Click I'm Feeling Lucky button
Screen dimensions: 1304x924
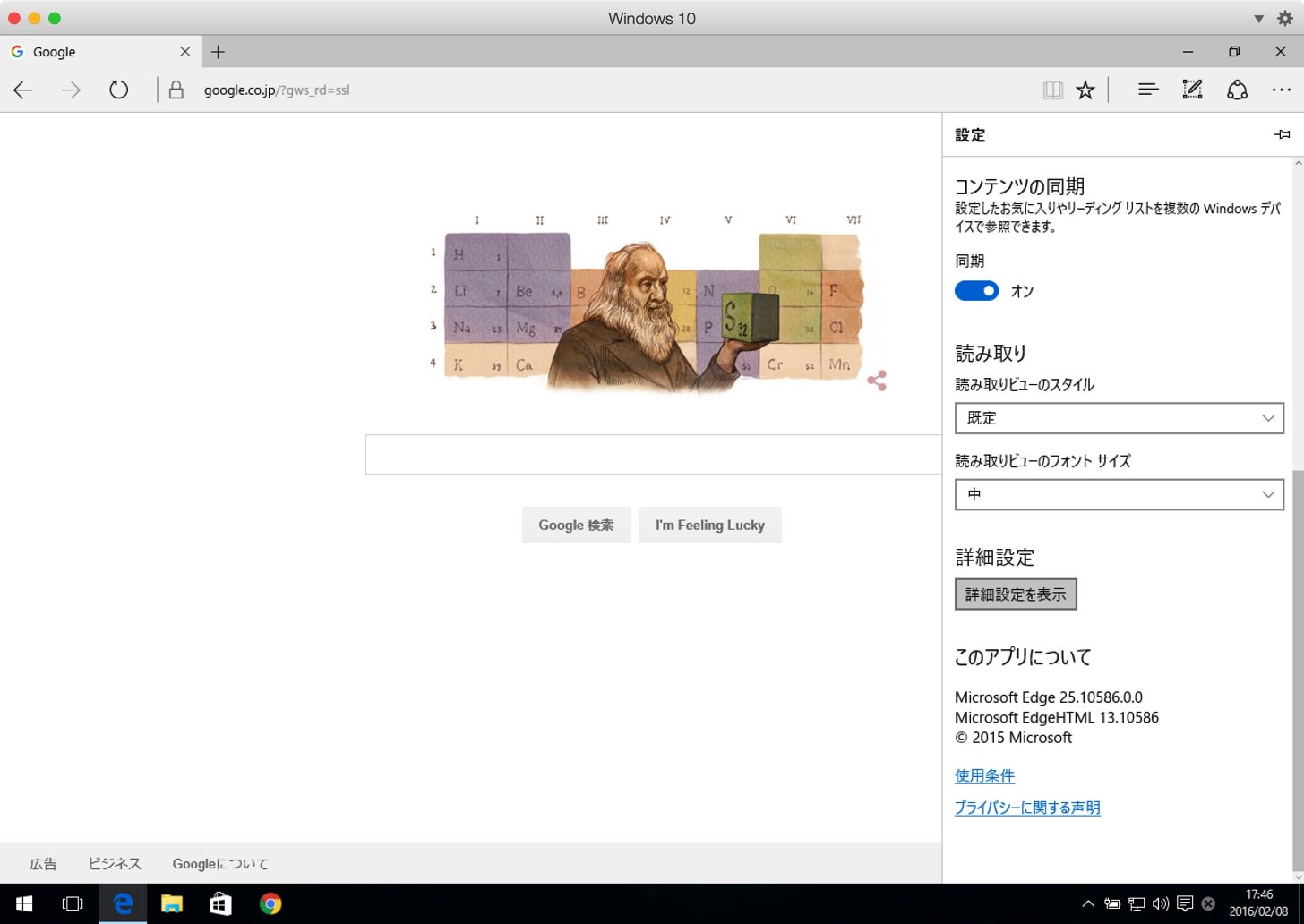click(710, 525)
